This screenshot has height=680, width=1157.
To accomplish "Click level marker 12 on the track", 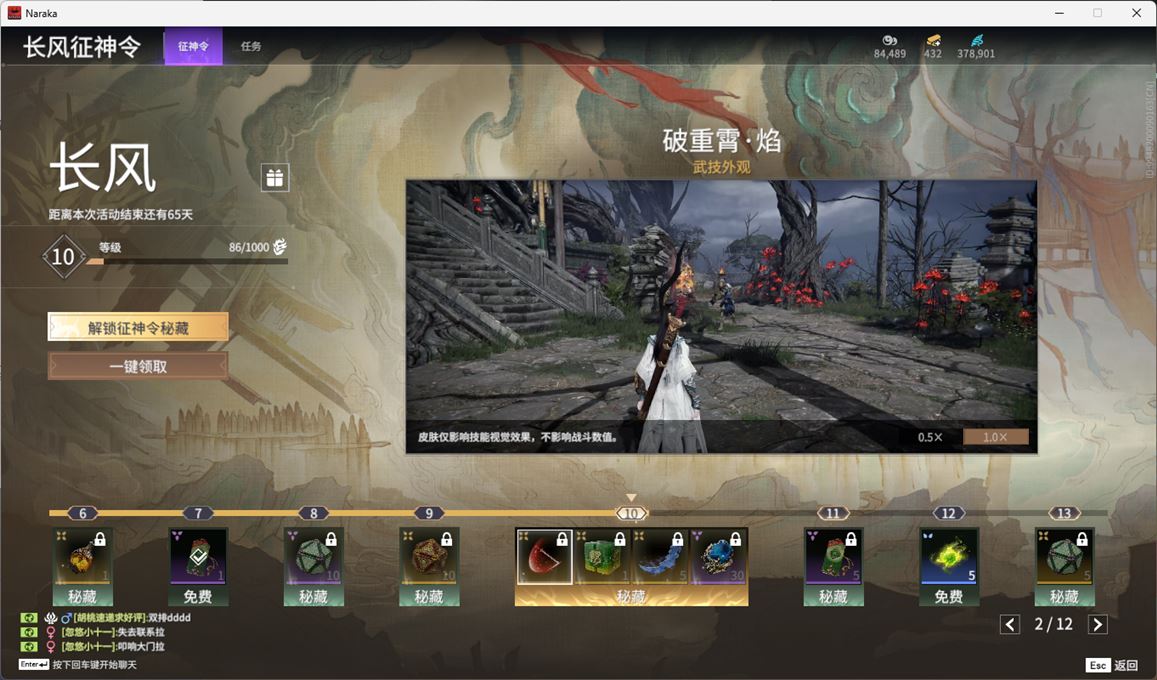I will 949,513.
